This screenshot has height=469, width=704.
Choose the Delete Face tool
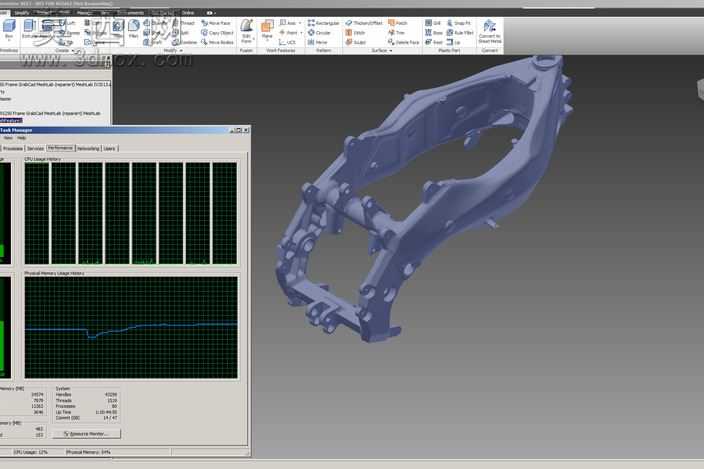click(x=403, y=42)
